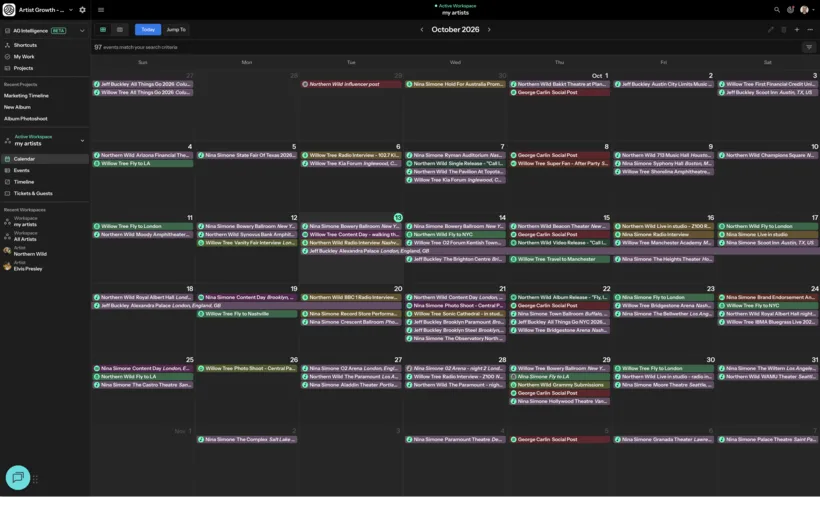This screenshot has width=820, height=513.
Task: Open Willow Tree Fly to London on 11th
Action: pyautogui.click(x=143, y=226)
